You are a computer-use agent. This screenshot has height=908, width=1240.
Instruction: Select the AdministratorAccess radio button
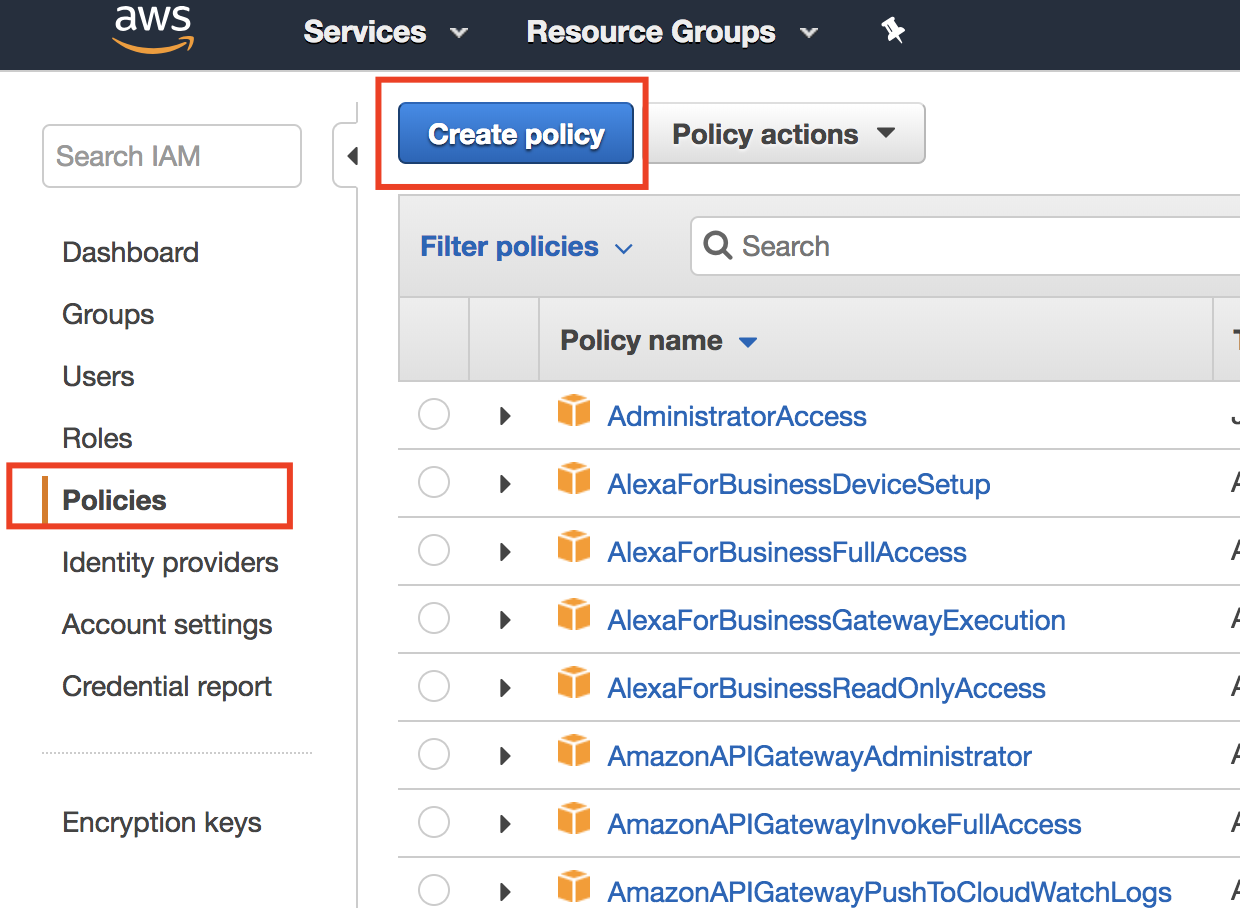(x=434, y=414)
